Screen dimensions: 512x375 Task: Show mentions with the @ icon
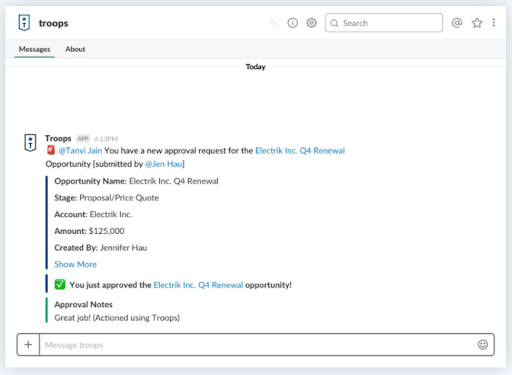click(x=457, y=23)
